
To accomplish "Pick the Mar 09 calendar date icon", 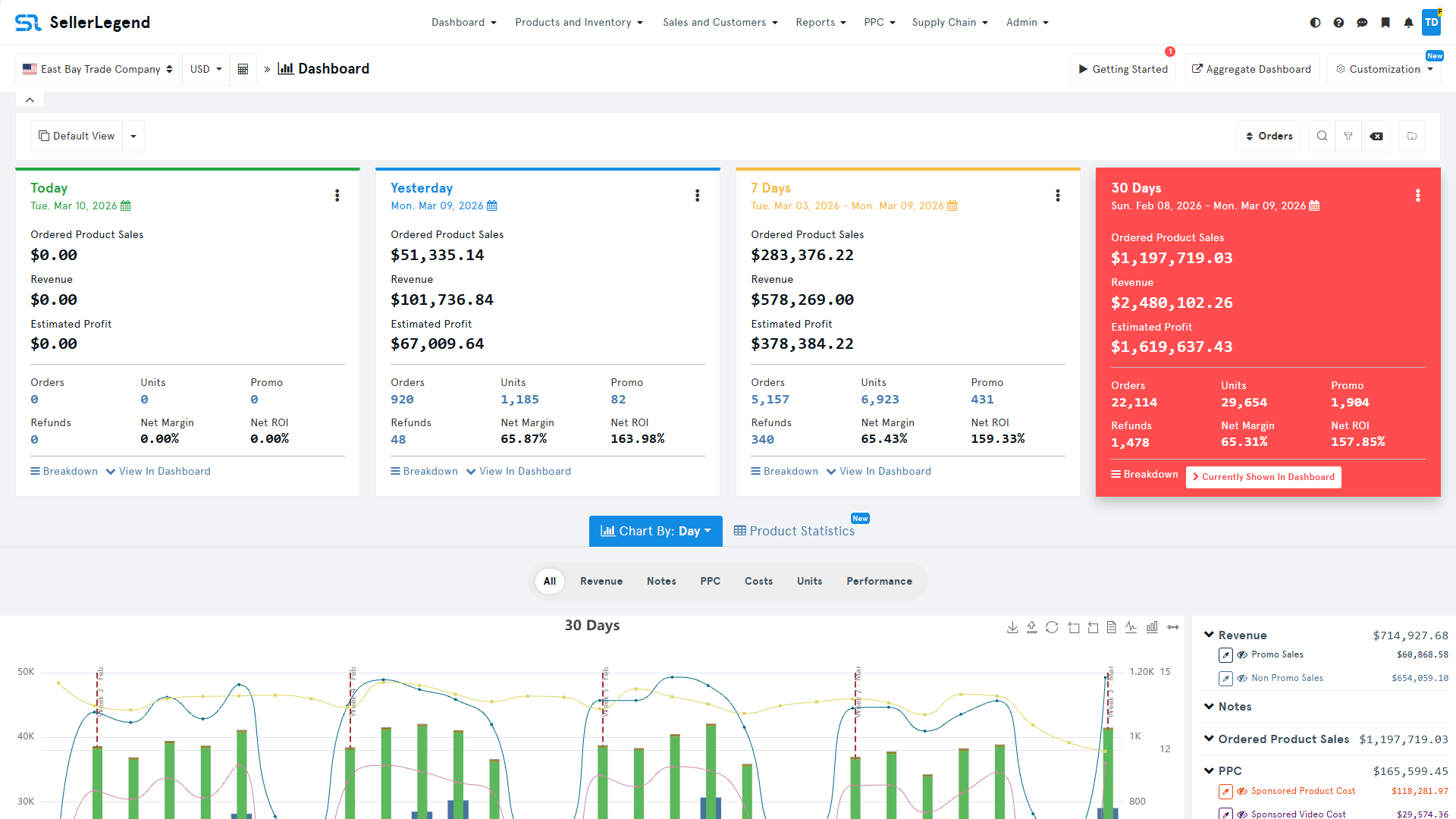I will tap(492, 206).
